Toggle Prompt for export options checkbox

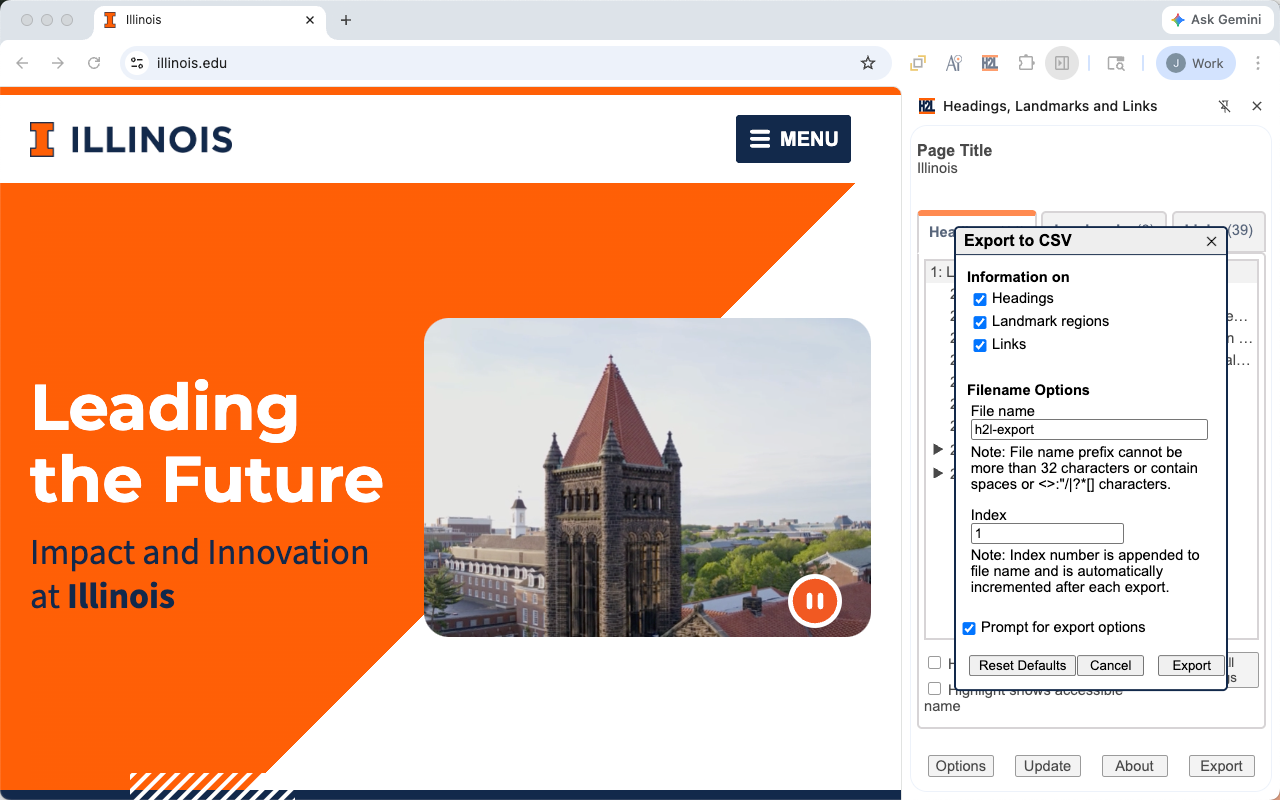pos(969,628)
